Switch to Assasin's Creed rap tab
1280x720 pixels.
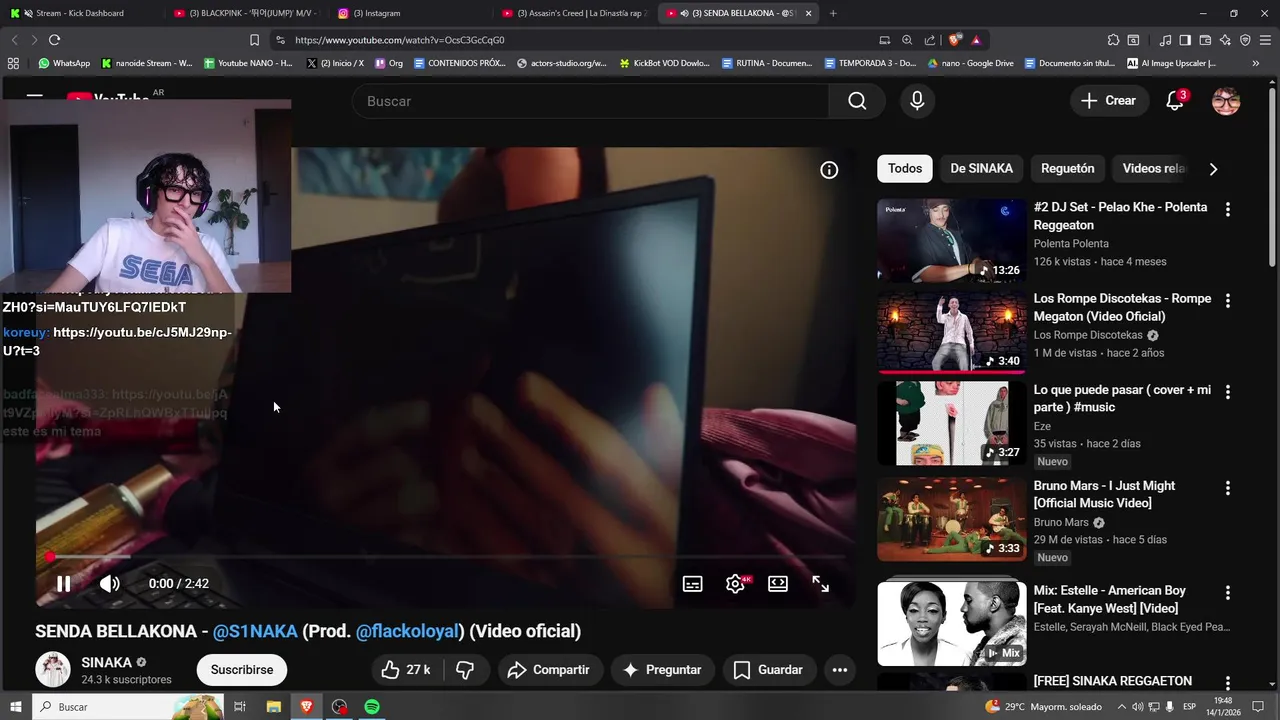point(575,13)
